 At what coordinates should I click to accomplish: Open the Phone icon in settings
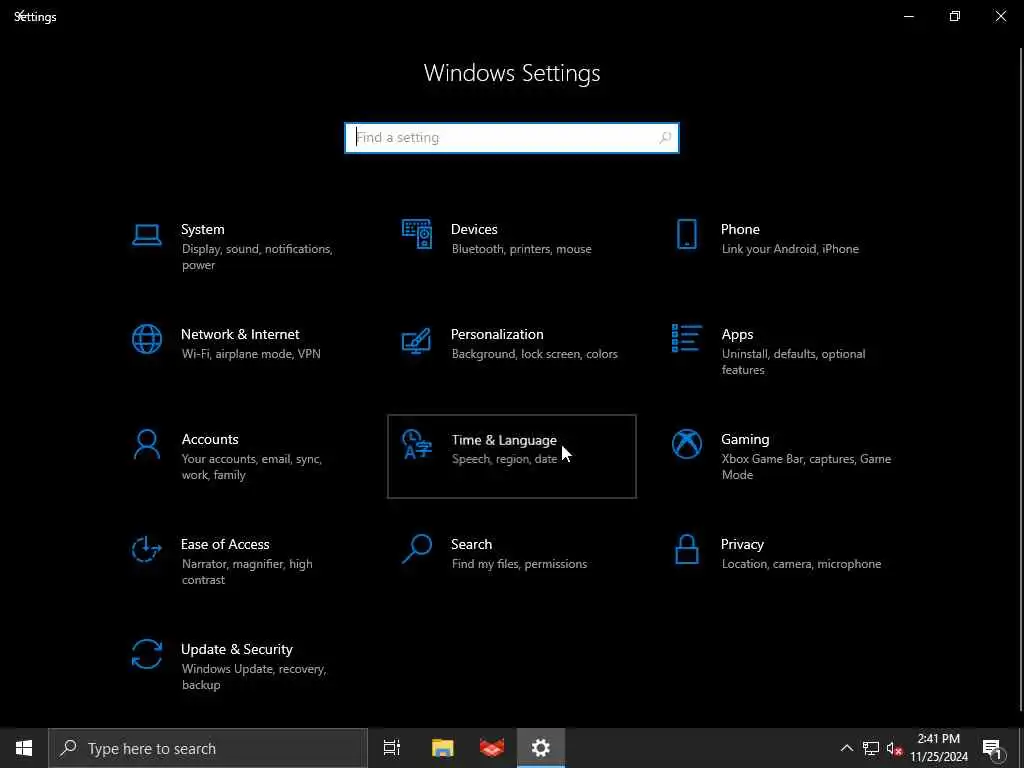686,234
